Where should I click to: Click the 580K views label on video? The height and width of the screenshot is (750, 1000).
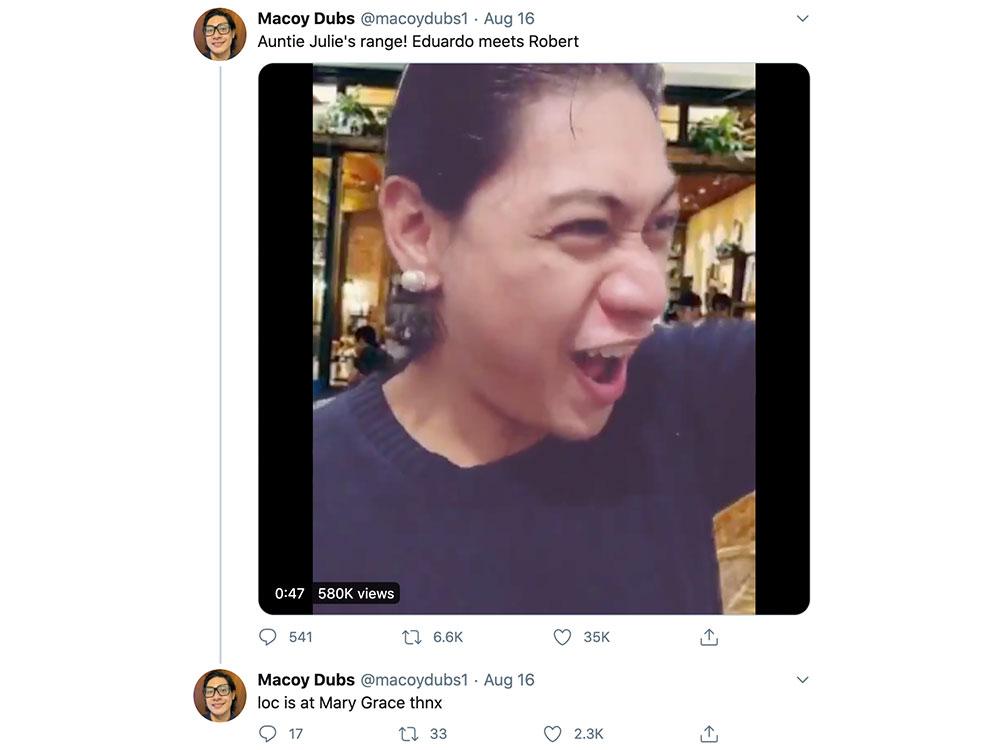tap(356, 593)
